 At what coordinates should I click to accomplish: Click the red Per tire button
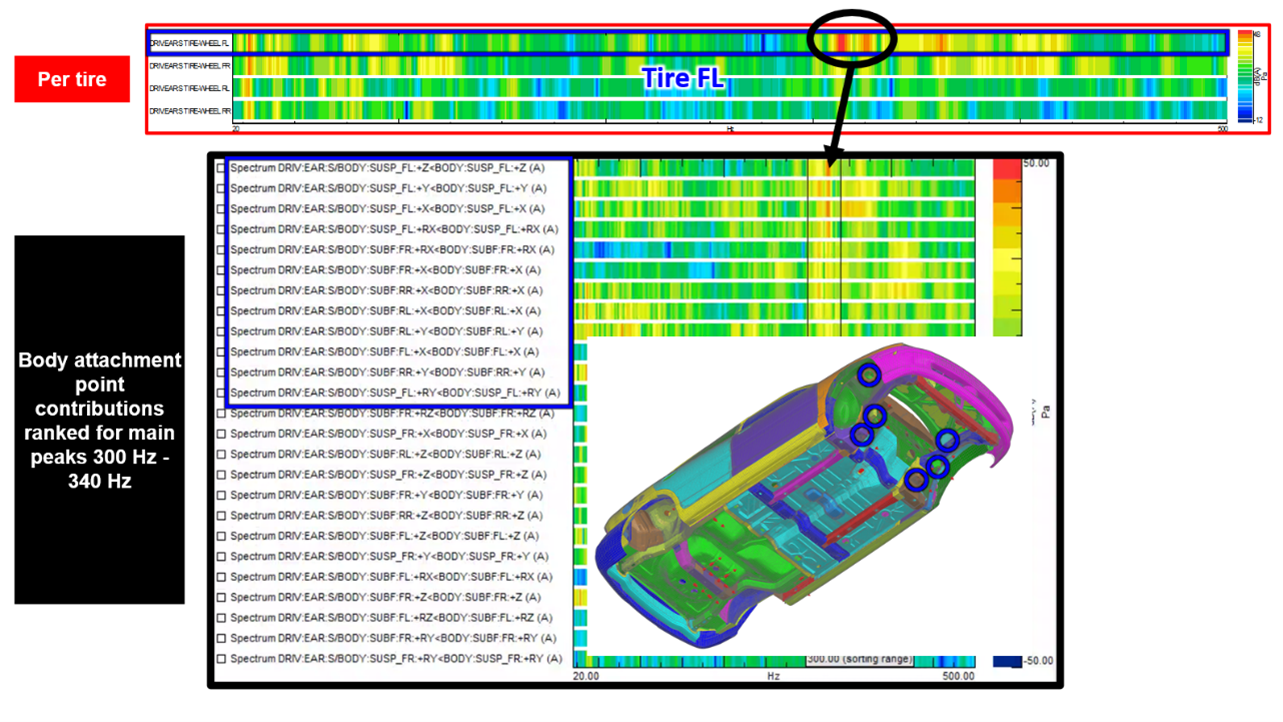click(x=71, y=79)
